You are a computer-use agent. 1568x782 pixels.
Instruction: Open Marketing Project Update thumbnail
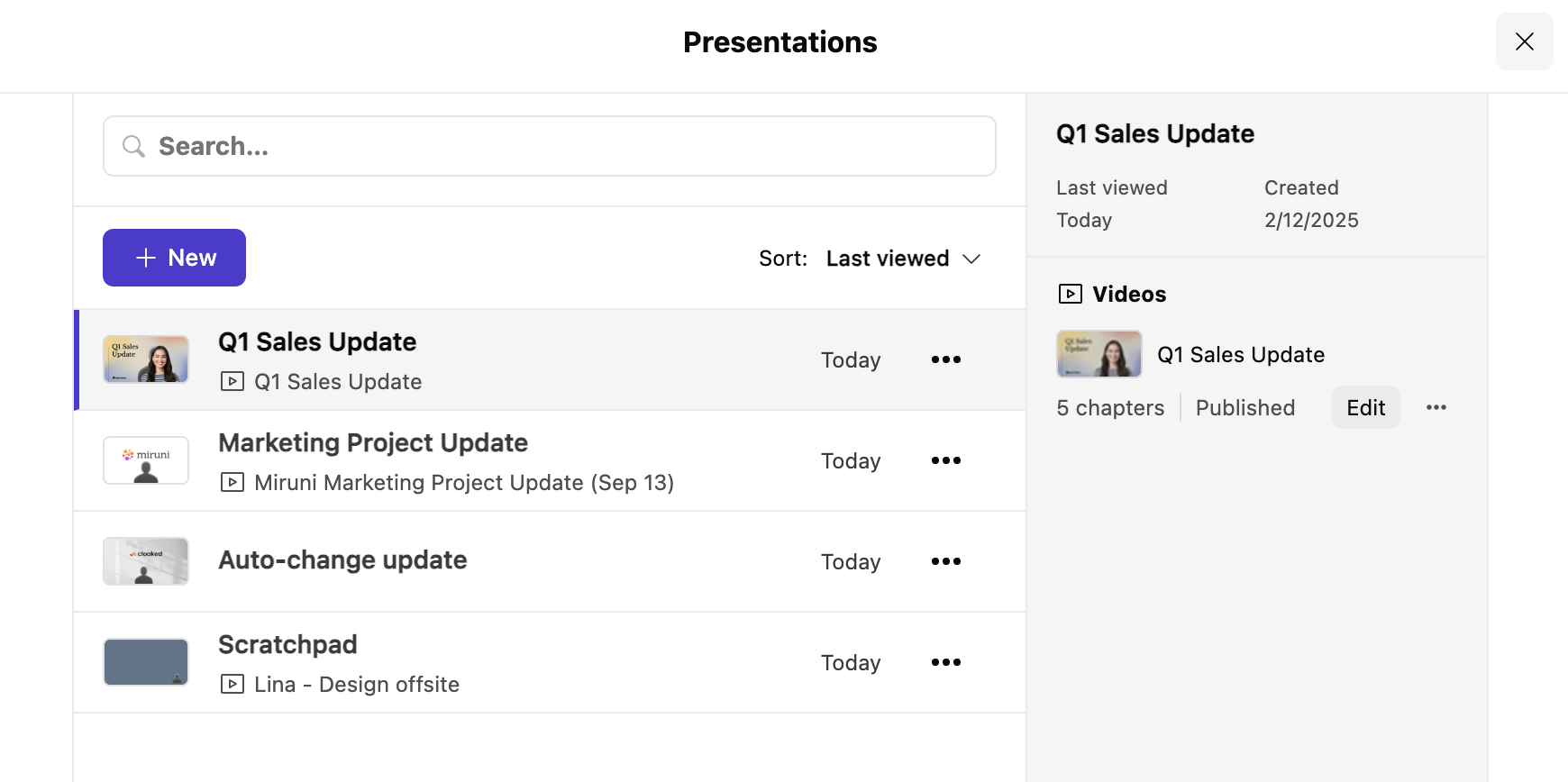pyautogui.click(x=146, y=460)
